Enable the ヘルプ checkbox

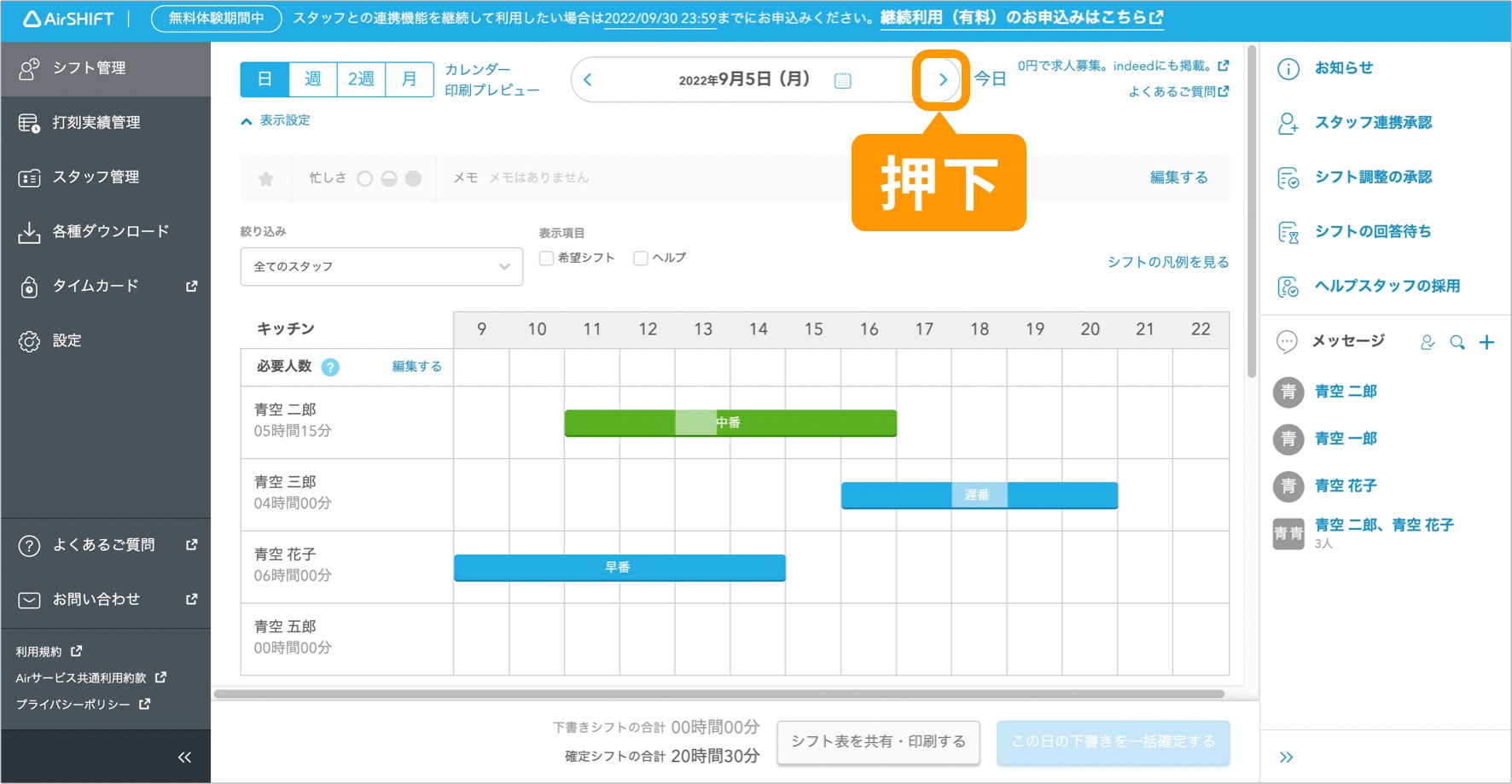640,258
